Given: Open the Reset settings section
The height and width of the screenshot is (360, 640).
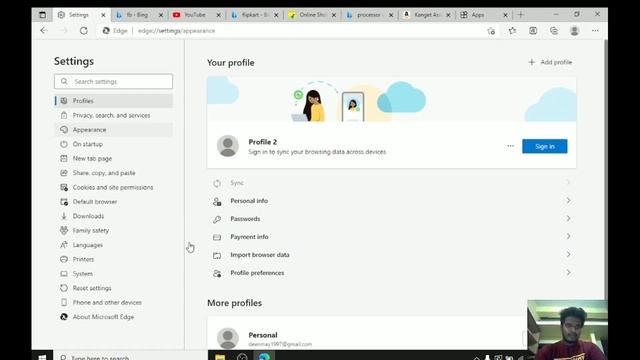Looking at the screenshot, I should click(x=114, y=288).
